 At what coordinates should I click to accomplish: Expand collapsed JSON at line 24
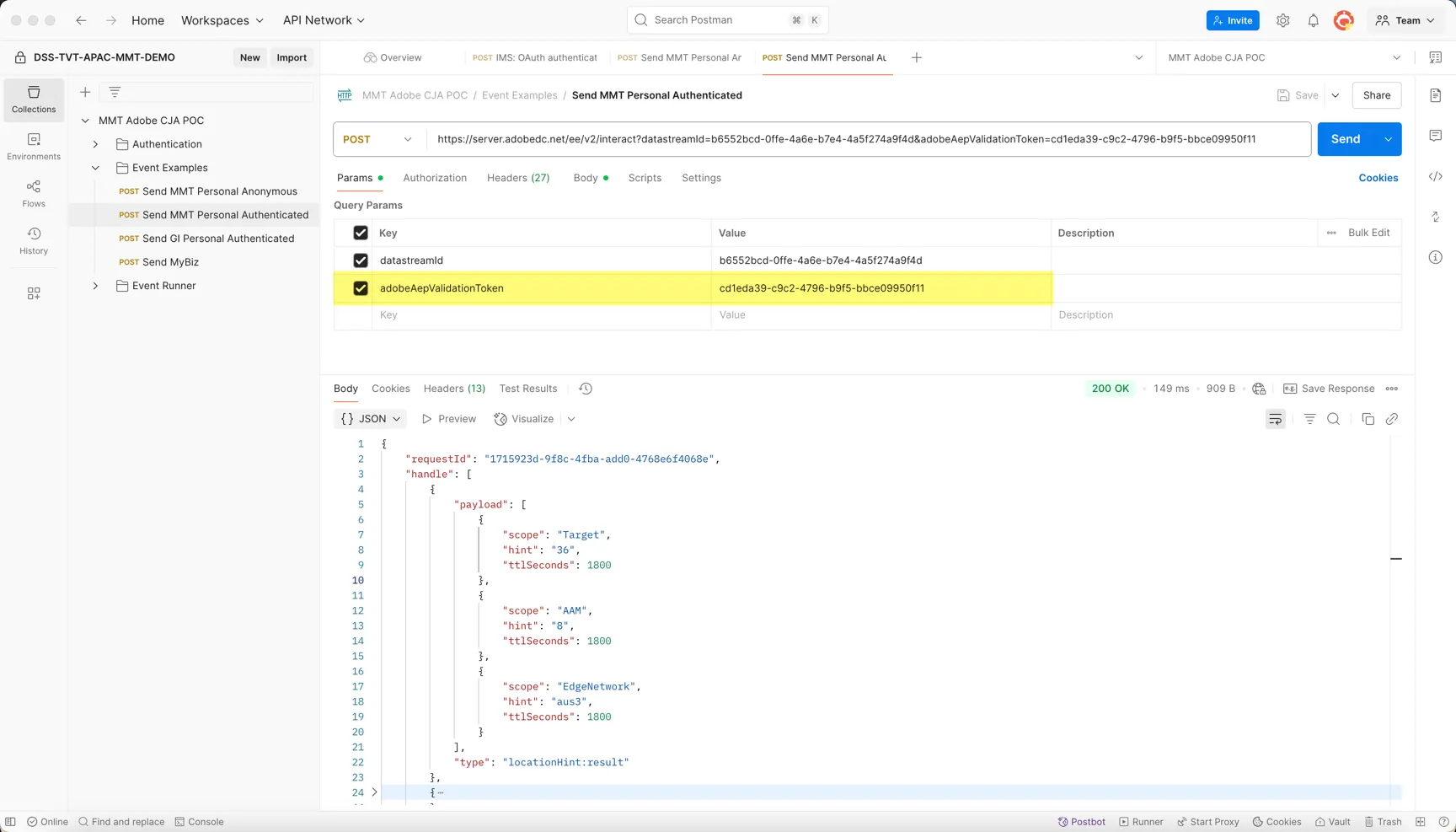(x=375, y=792)
